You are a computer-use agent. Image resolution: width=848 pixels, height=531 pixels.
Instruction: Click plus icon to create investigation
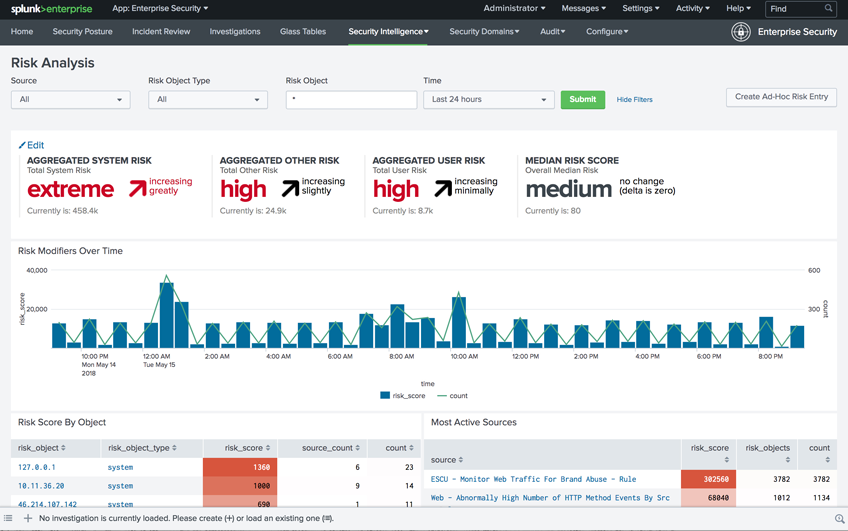(28, 519)
